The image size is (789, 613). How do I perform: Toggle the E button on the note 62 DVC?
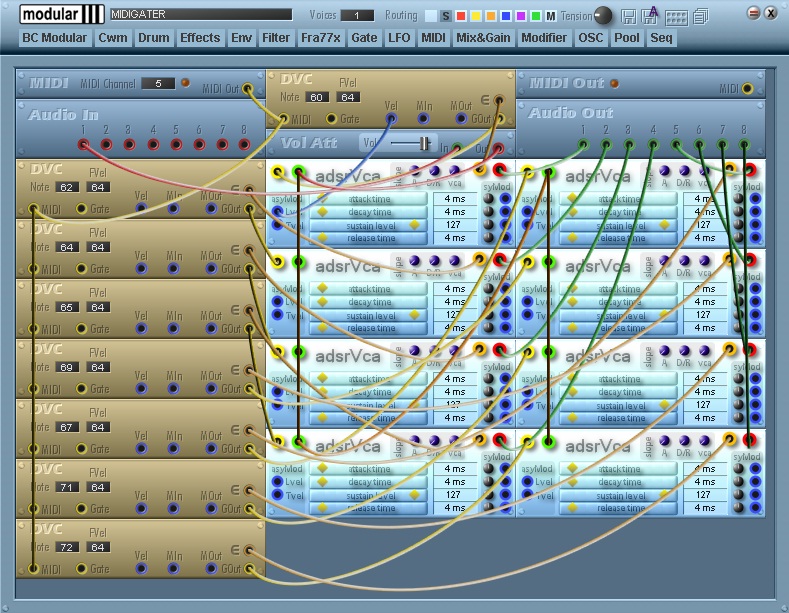[234, 190]
